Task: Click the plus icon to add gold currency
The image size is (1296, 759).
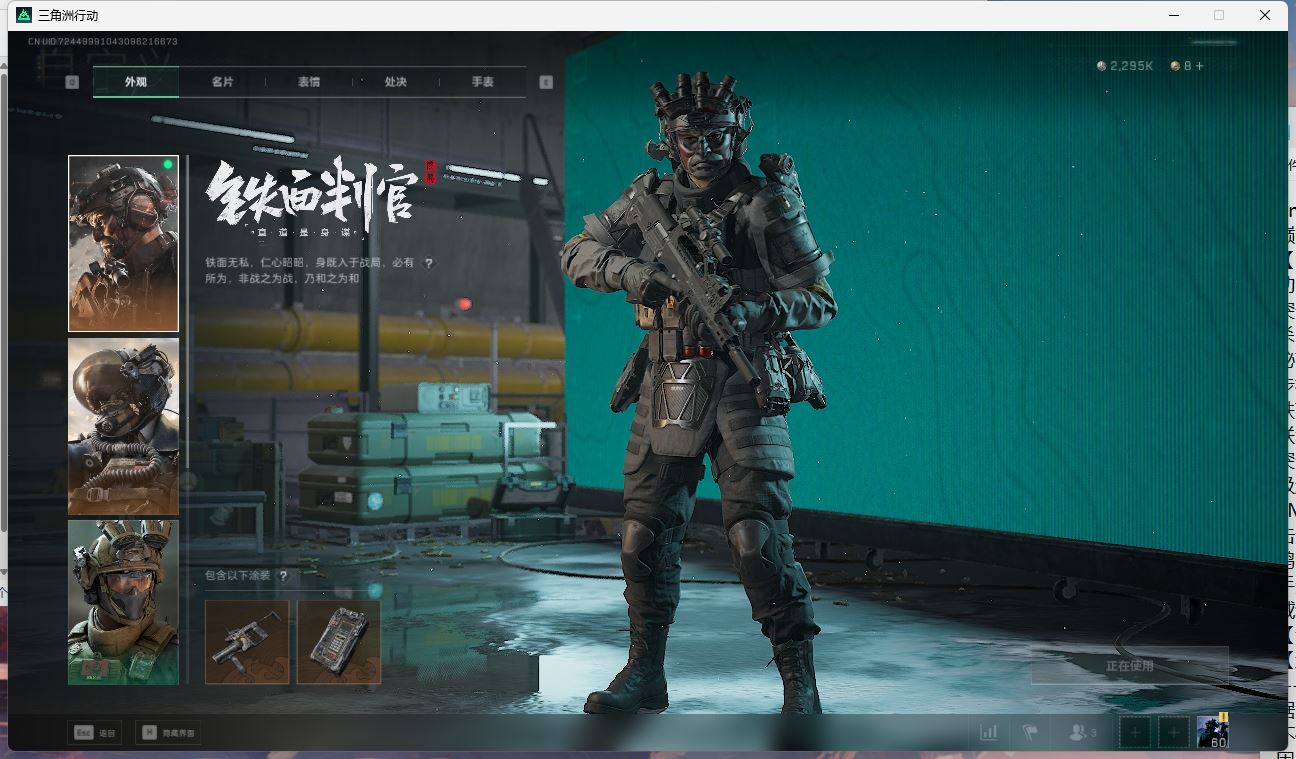Action: [1199, 66]
